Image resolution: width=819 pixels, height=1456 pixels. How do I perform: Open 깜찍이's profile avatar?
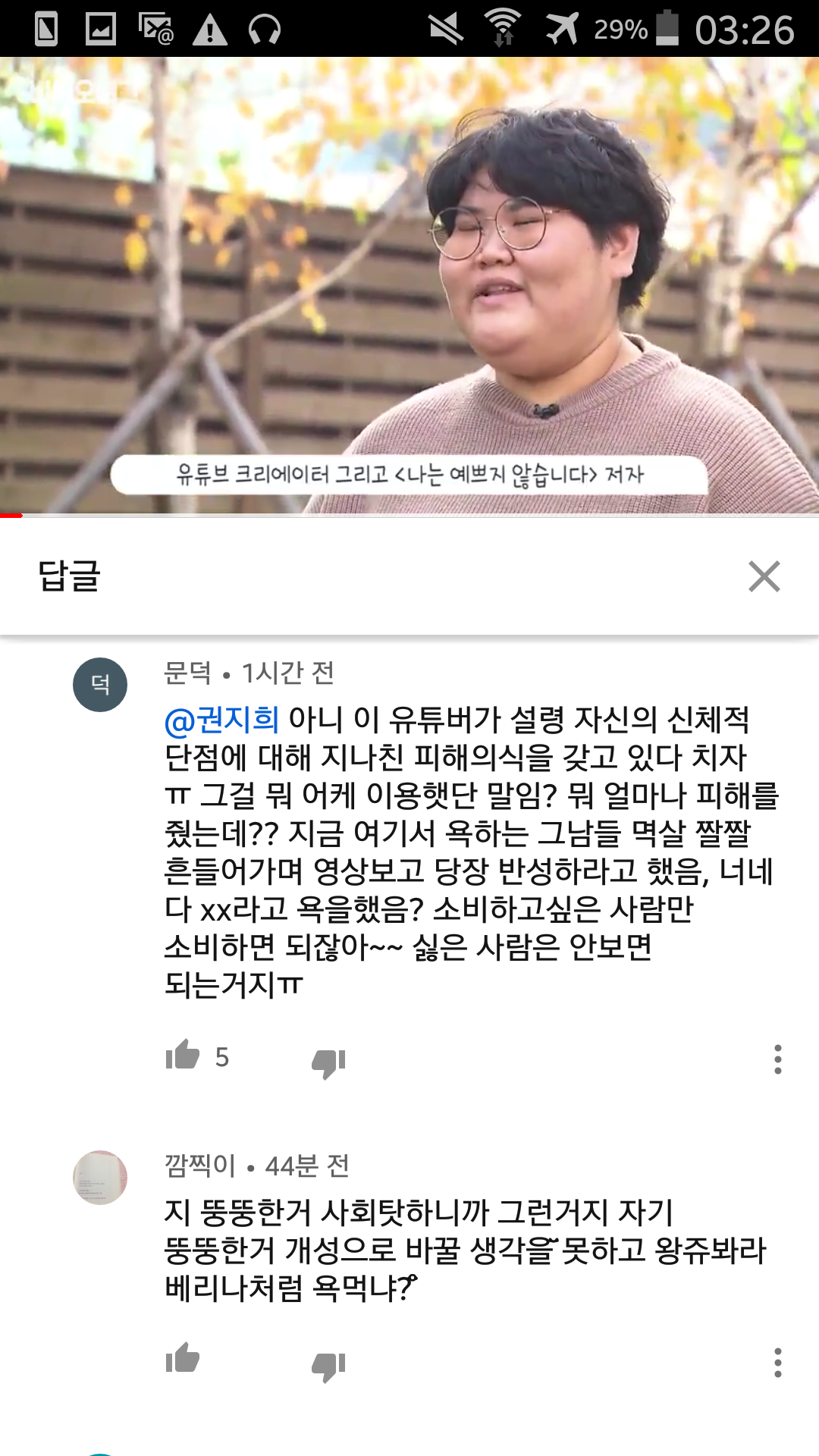click(x=100, y=1178)
